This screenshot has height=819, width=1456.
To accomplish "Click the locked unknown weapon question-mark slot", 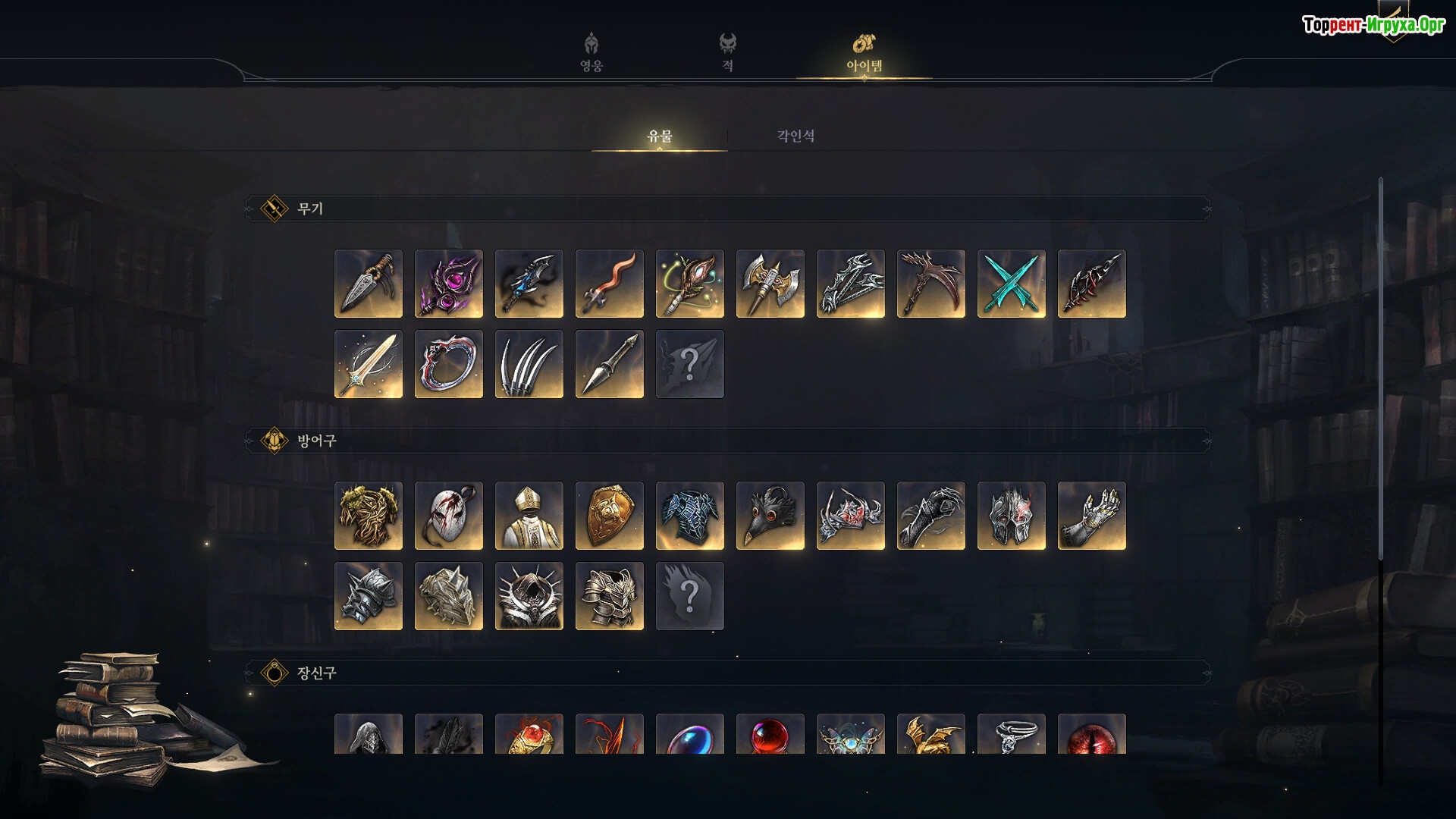I will tap(690, 364).
